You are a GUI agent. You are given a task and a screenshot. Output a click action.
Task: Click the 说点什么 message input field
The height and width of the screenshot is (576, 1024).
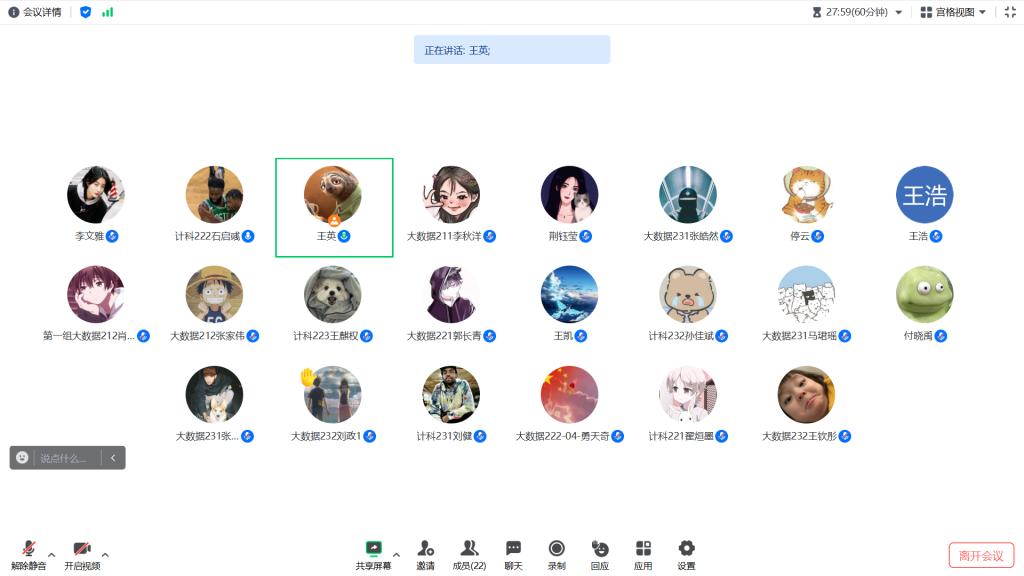66,458
